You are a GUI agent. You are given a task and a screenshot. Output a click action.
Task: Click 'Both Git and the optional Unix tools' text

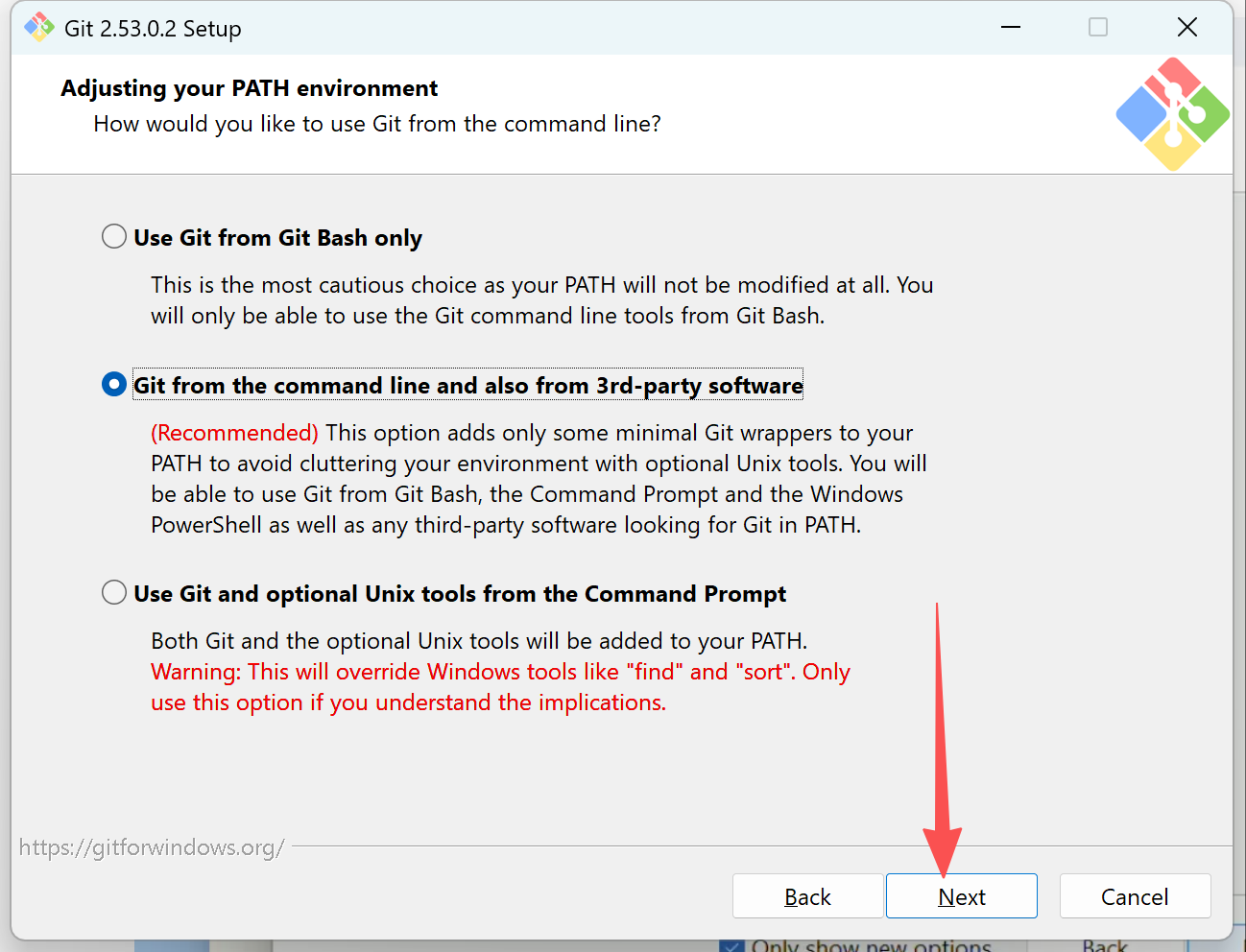point(479,641)
